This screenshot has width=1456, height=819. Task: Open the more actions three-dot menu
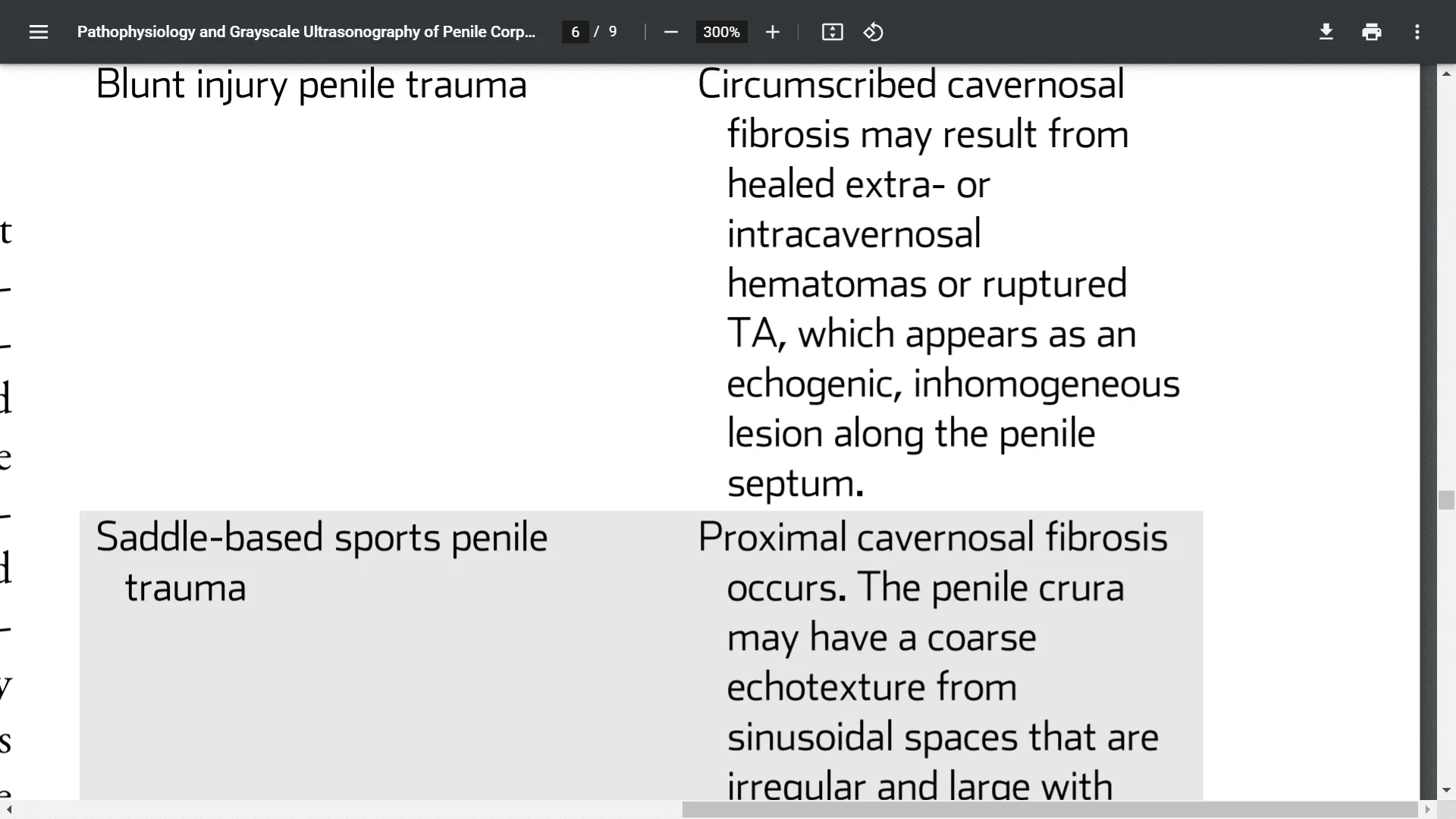click(x=1417, y=32)
